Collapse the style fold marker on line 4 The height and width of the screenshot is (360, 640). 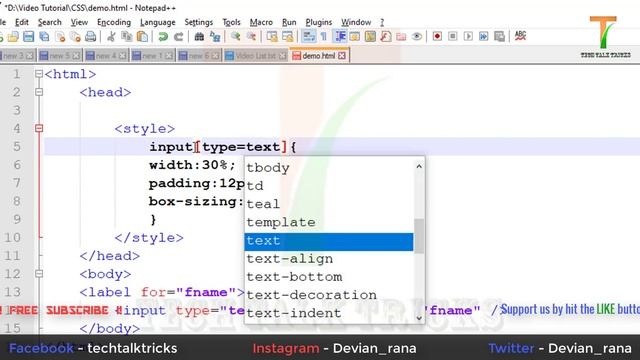click(39, 129)
